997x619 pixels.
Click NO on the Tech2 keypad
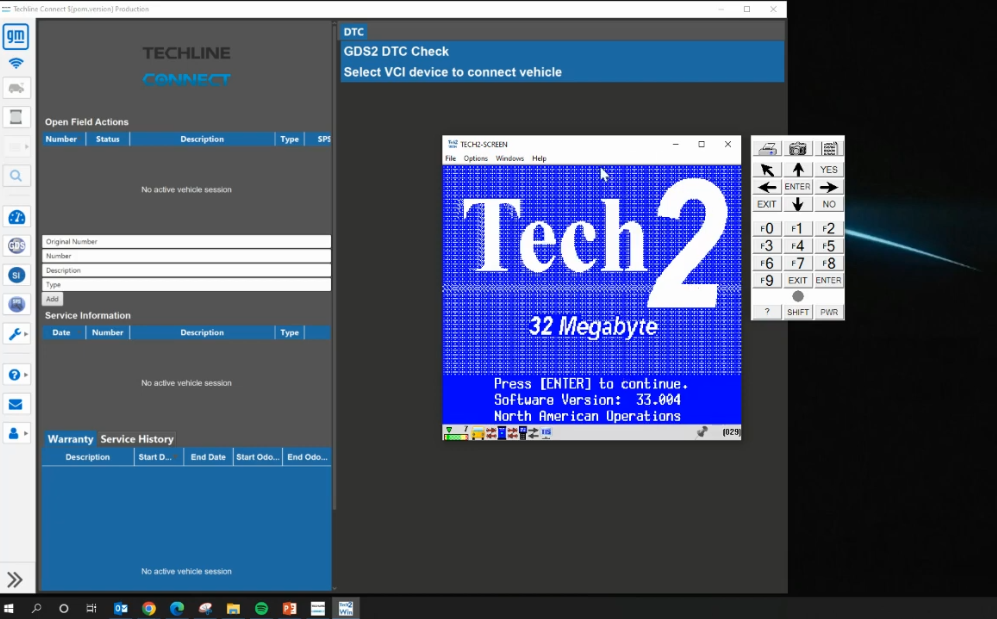point(829,204)
